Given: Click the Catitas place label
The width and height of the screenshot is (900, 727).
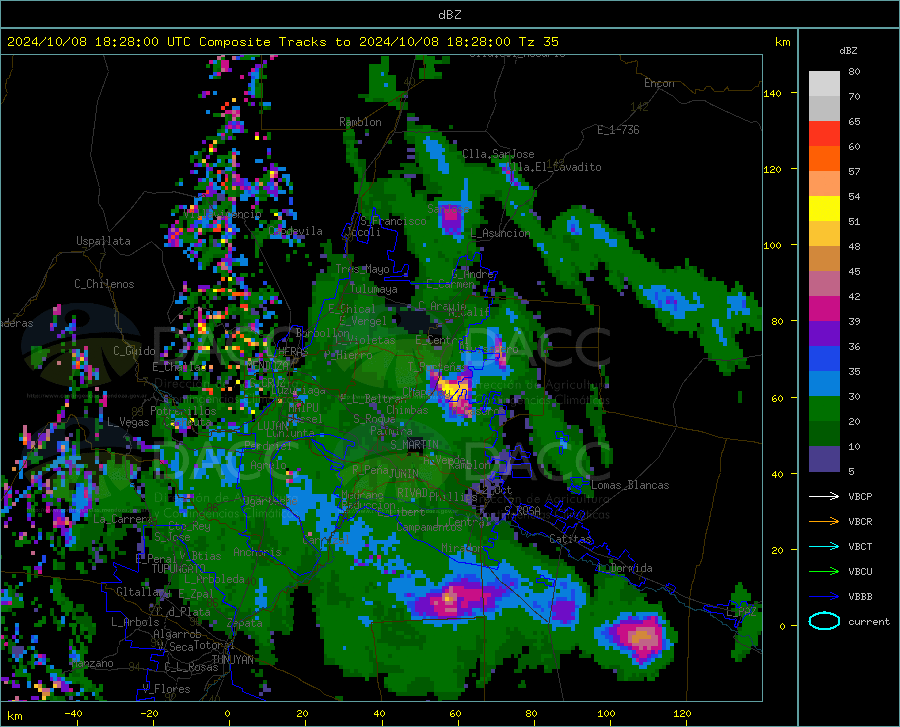Looking at the screenshot, I should pyautogui.click(x=570, y=539).
